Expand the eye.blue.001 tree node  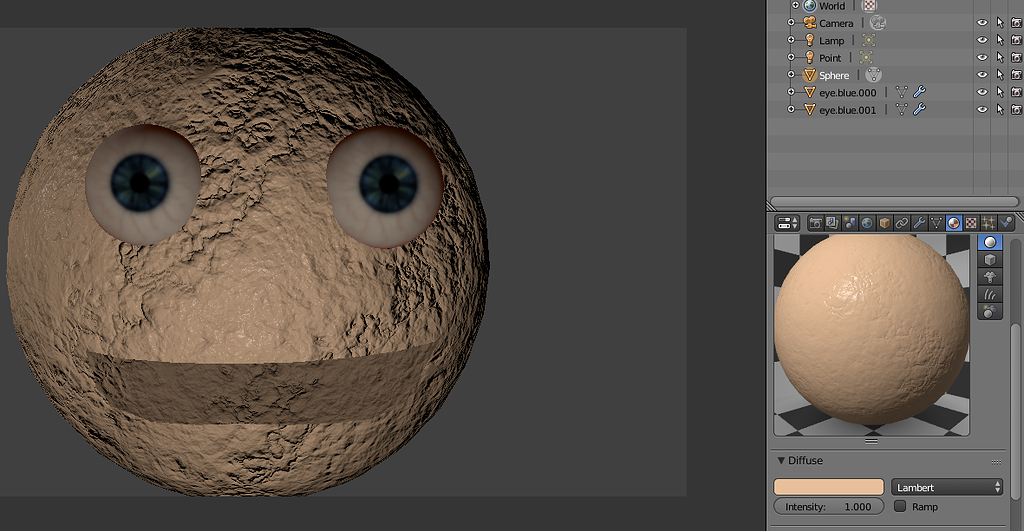791,110
